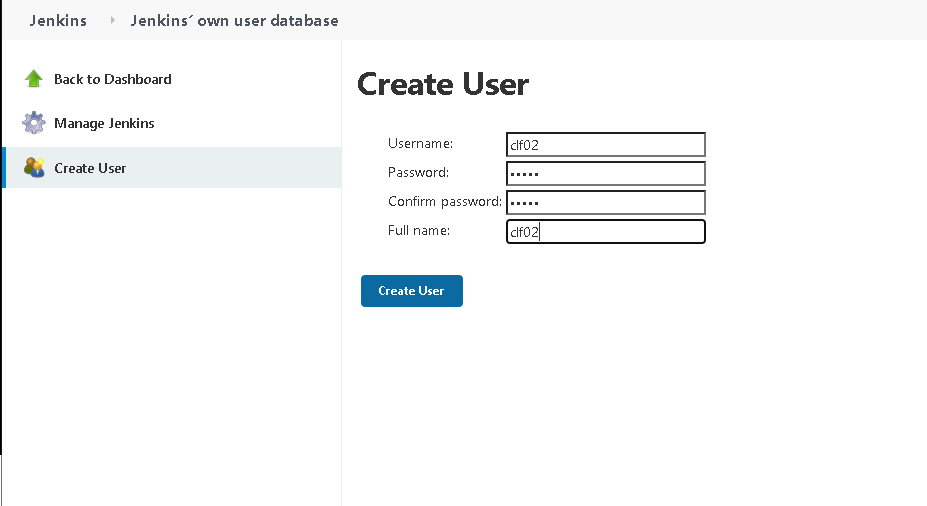Go to Jenkins breadcrumb home
927x506 pixels.
tap(58, 21)
